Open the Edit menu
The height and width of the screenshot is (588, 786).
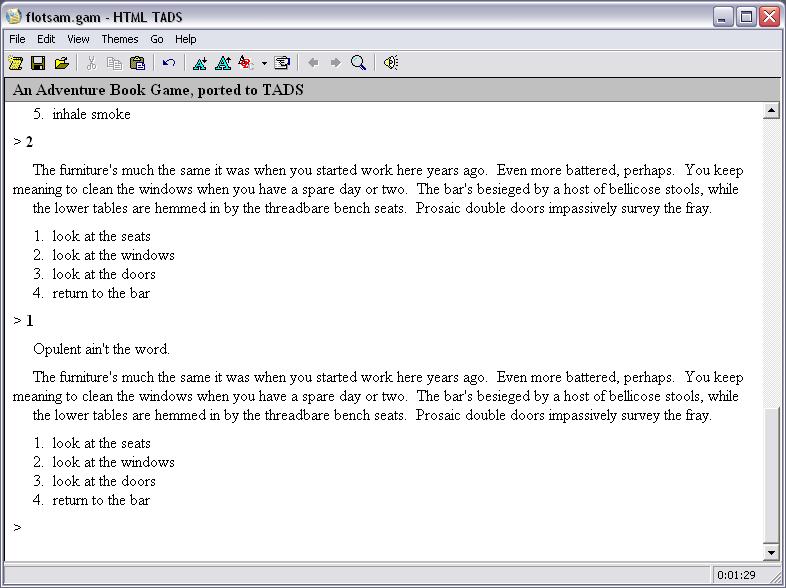coord(46,39)
